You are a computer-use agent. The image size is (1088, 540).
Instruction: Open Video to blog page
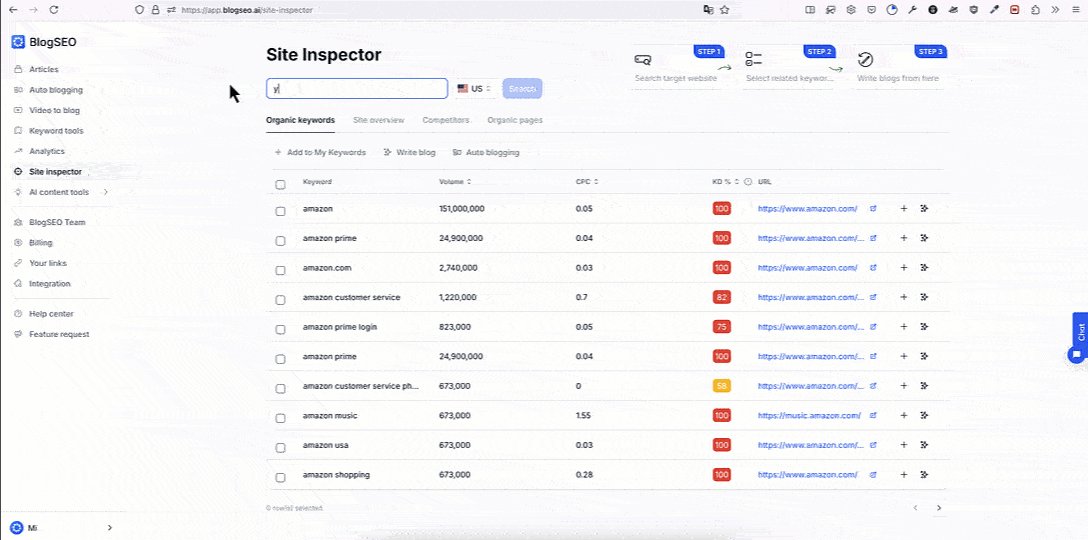[54, 110]
